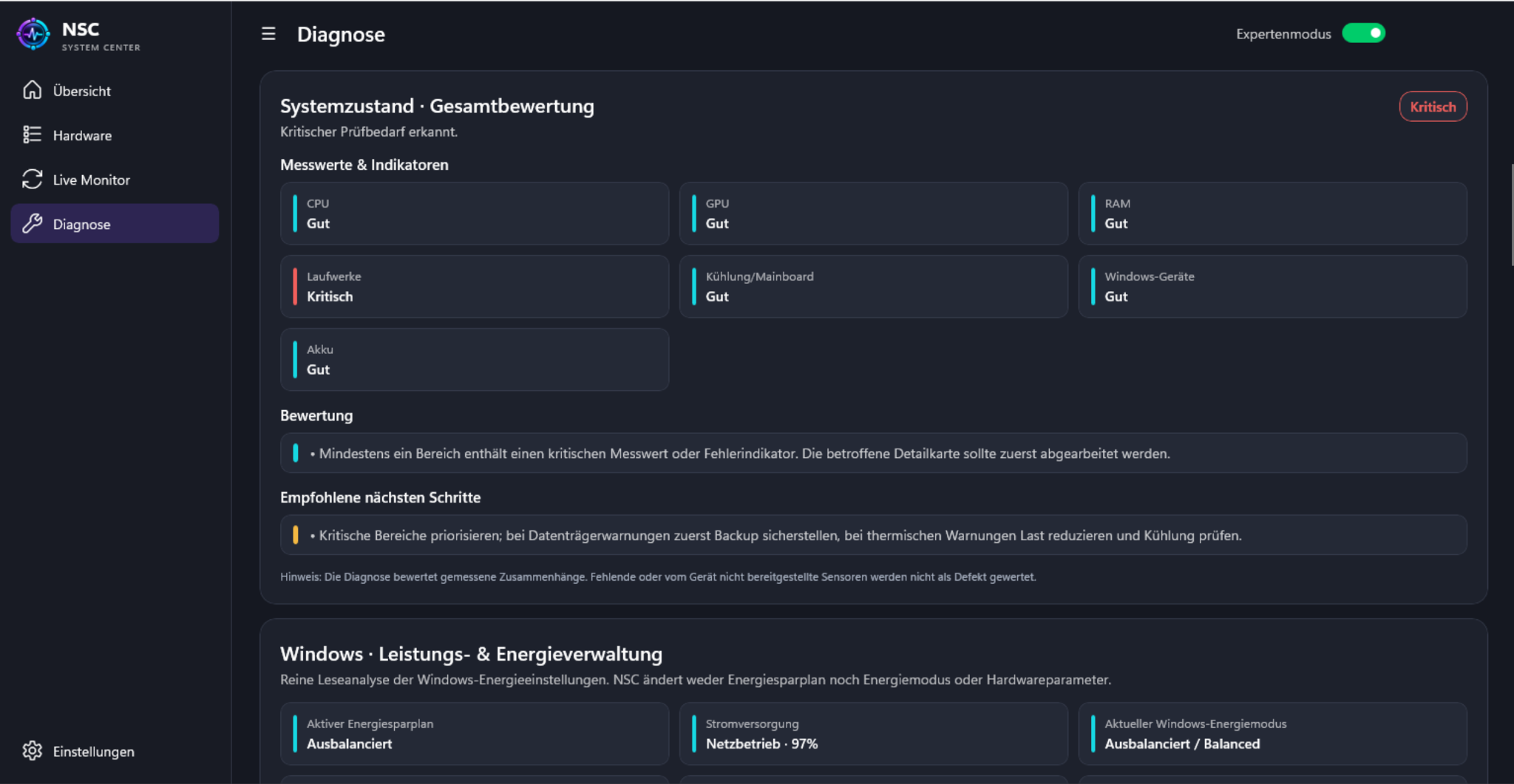Click the Hardware list icon
Viewport: 1514px width, 784px height.
pyautogui.click(x=32, y=134)
